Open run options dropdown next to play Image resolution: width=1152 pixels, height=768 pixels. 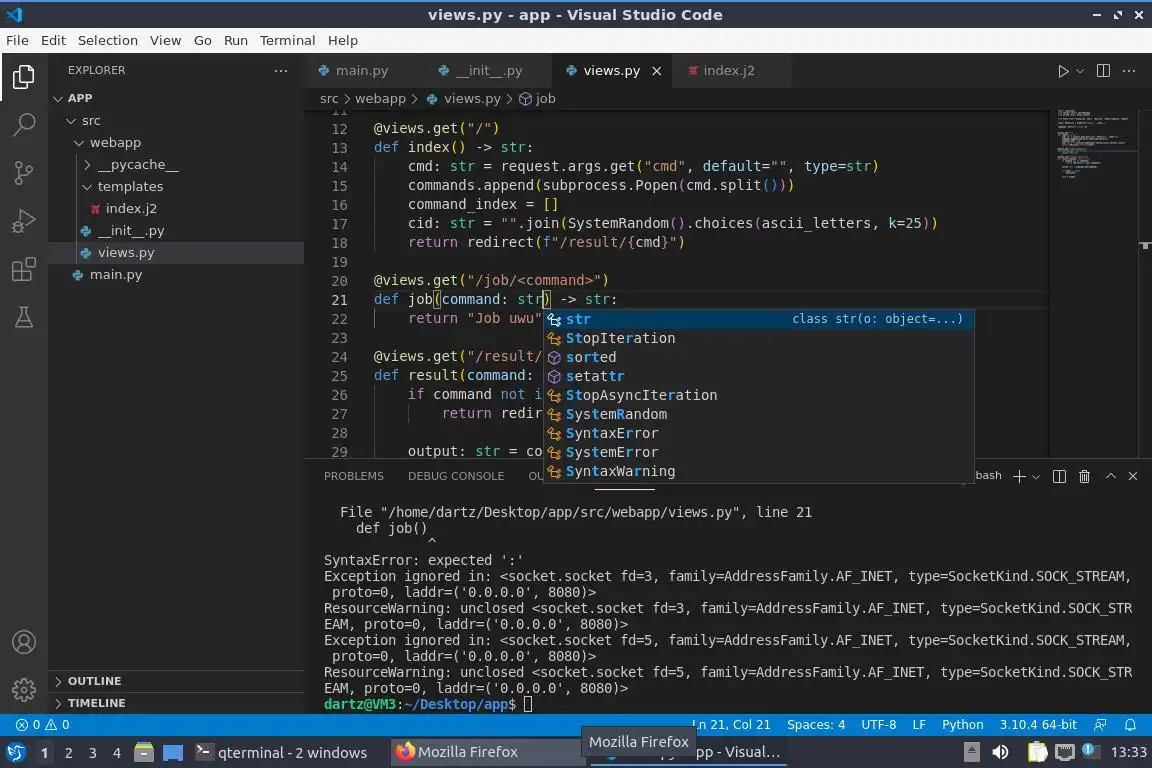[x=1079, y=71]
